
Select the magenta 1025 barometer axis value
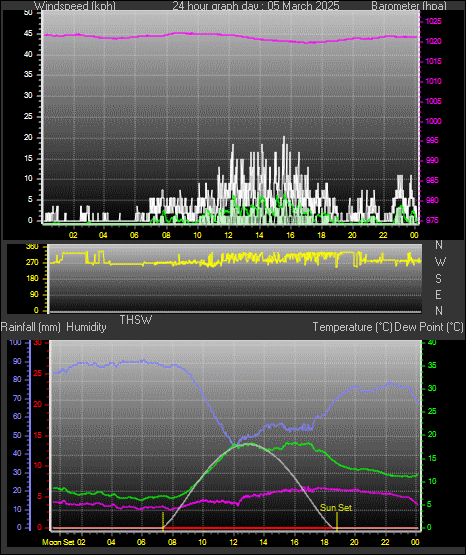[x=433, y=22]
